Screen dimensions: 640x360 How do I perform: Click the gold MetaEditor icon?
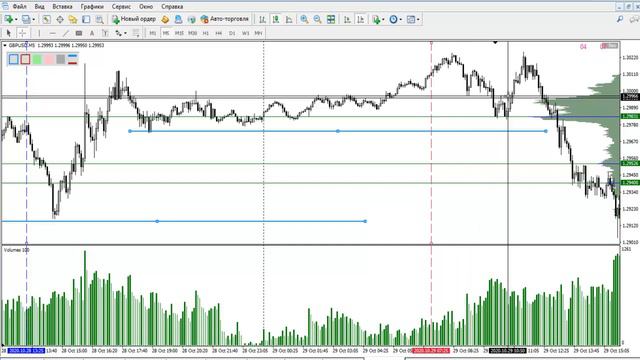point(165,19)
